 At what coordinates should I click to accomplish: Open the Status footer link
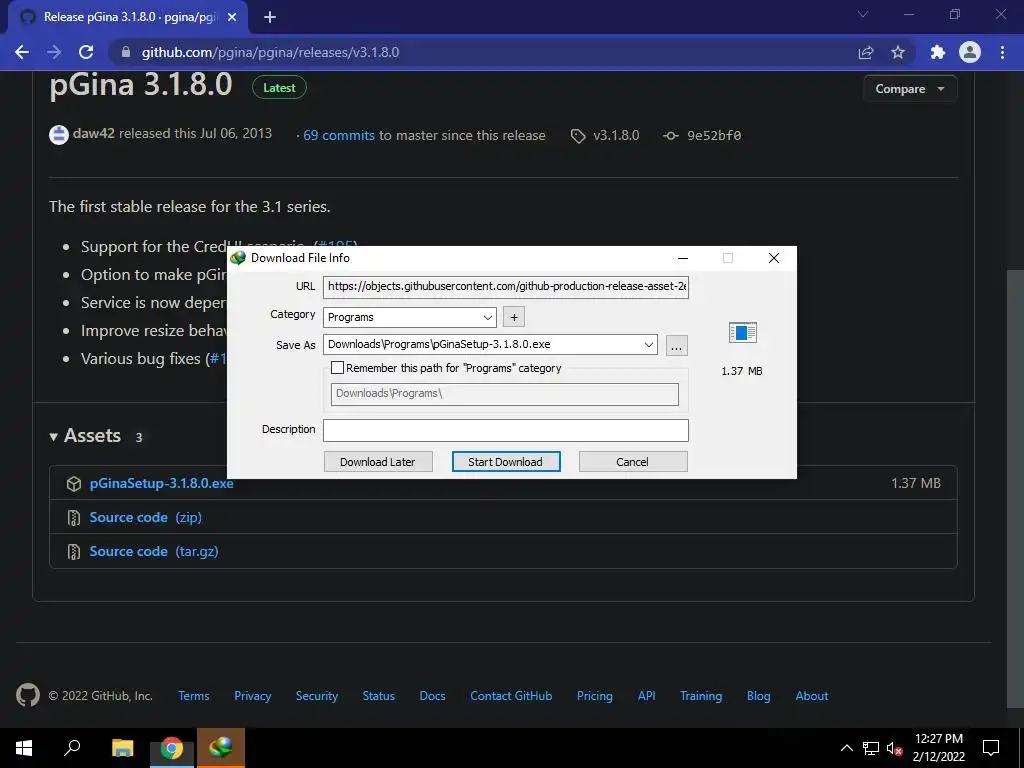(378, 696)
